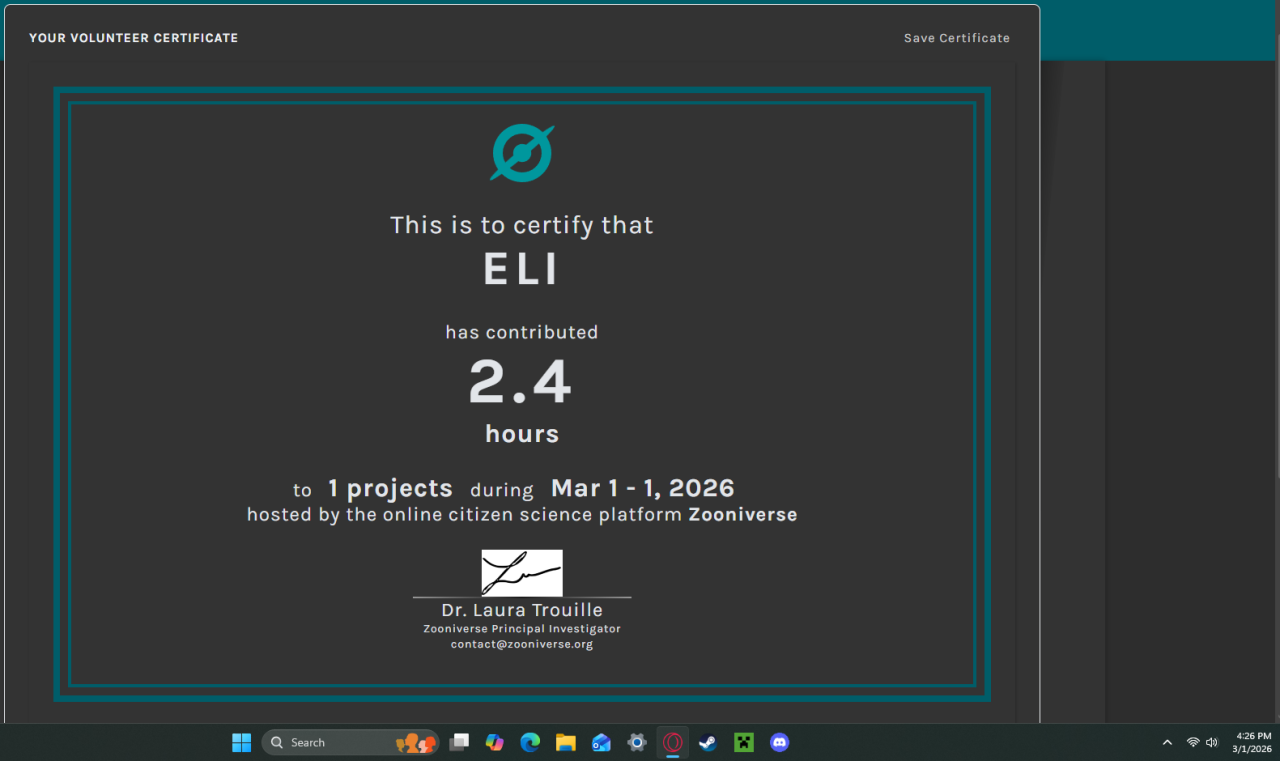Click the Zooniverse logo on the certificate
The width and height of the screenshot is (1280, 761).
click(x=522, y=153)
